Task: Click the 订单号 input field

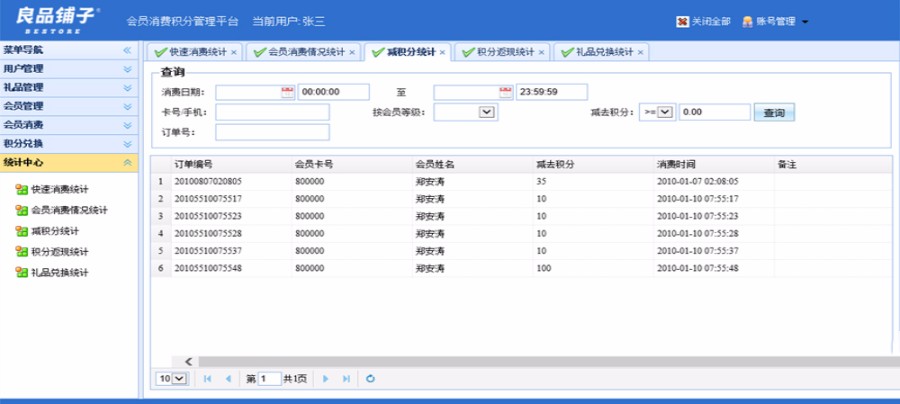Action: (273, 132)
